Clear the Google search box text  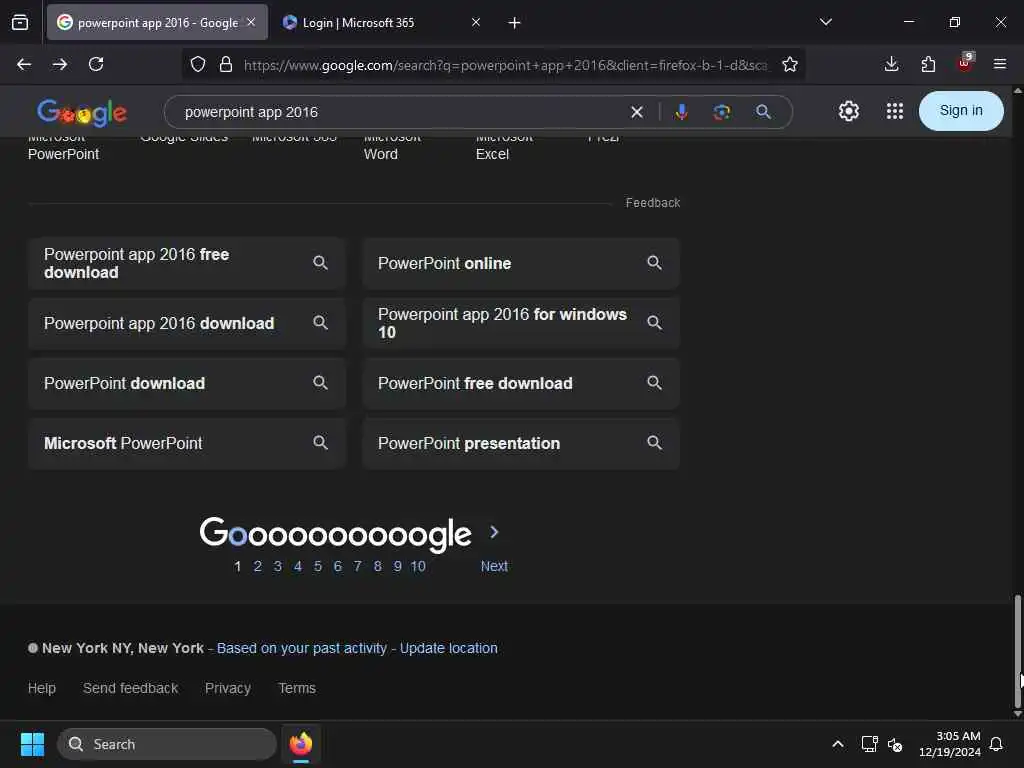(637, 112)
